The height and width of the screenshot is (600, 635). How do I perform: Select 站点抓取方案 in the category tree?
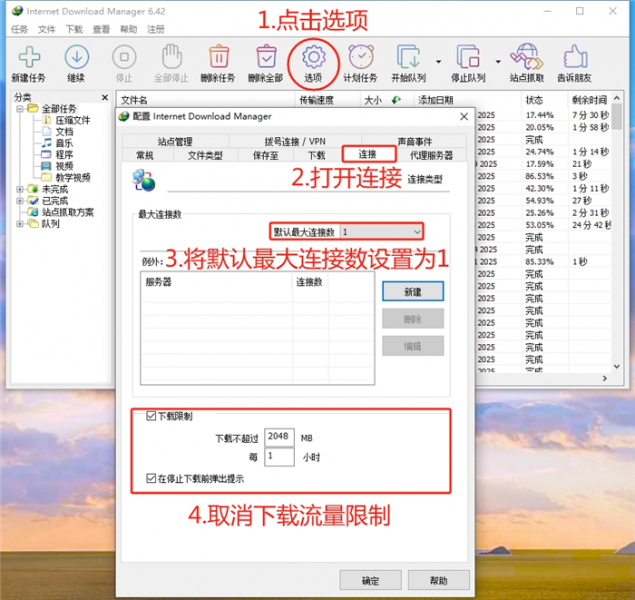(x=68, y=212)
